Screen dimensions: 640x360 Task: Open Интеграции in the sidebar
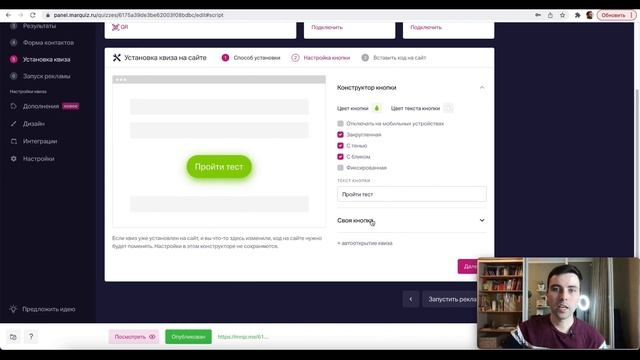pos(40,141)
